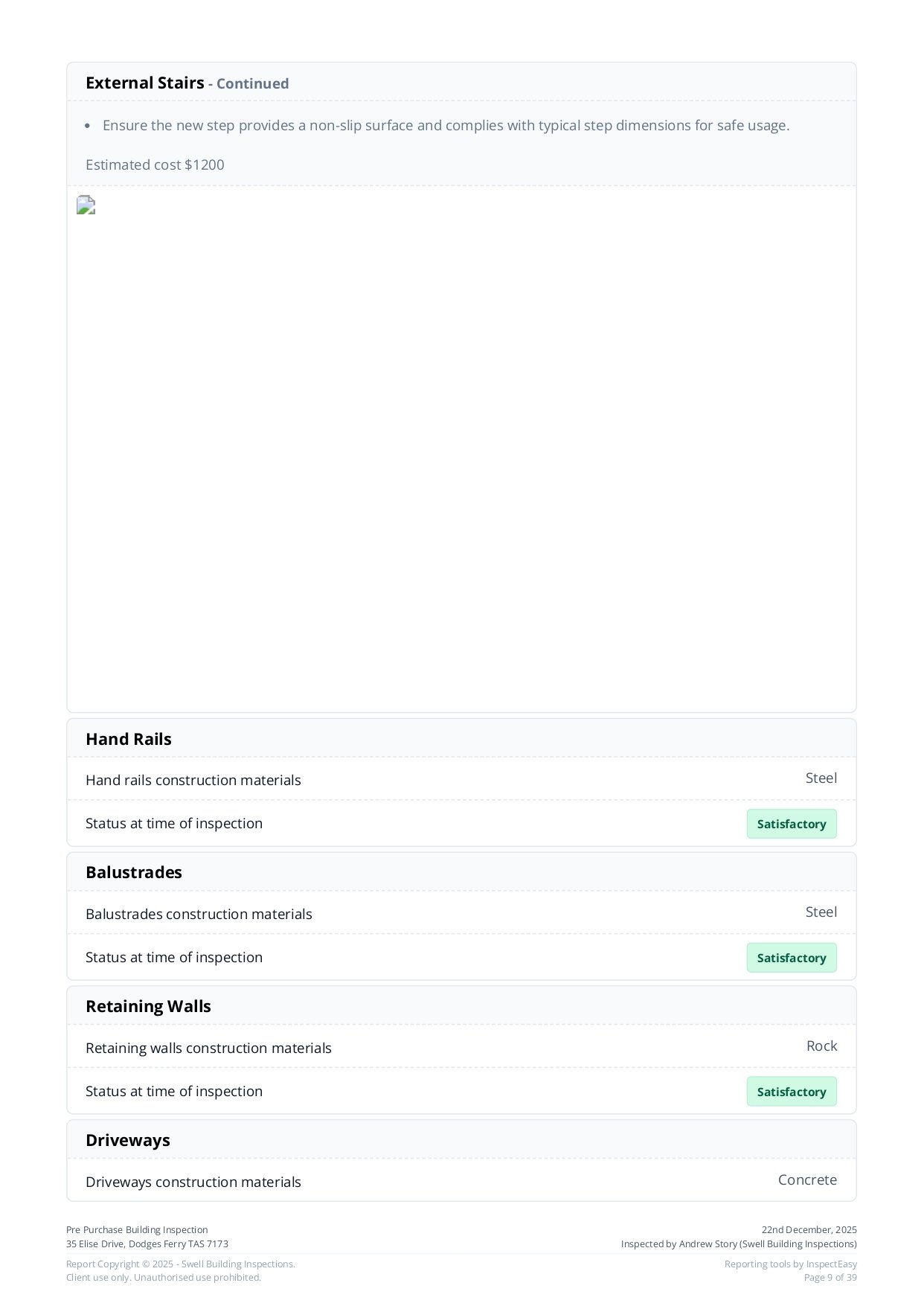Select the non-slip surface bullet point text

(446, 126)
